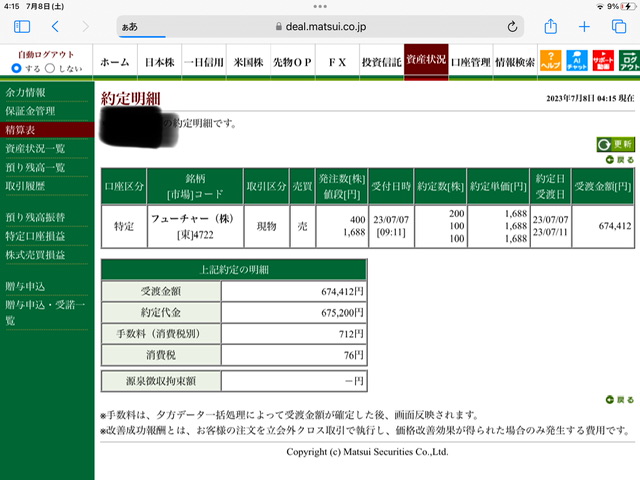
Task: Open the blue AI chat icon
Action: [576, 60]
